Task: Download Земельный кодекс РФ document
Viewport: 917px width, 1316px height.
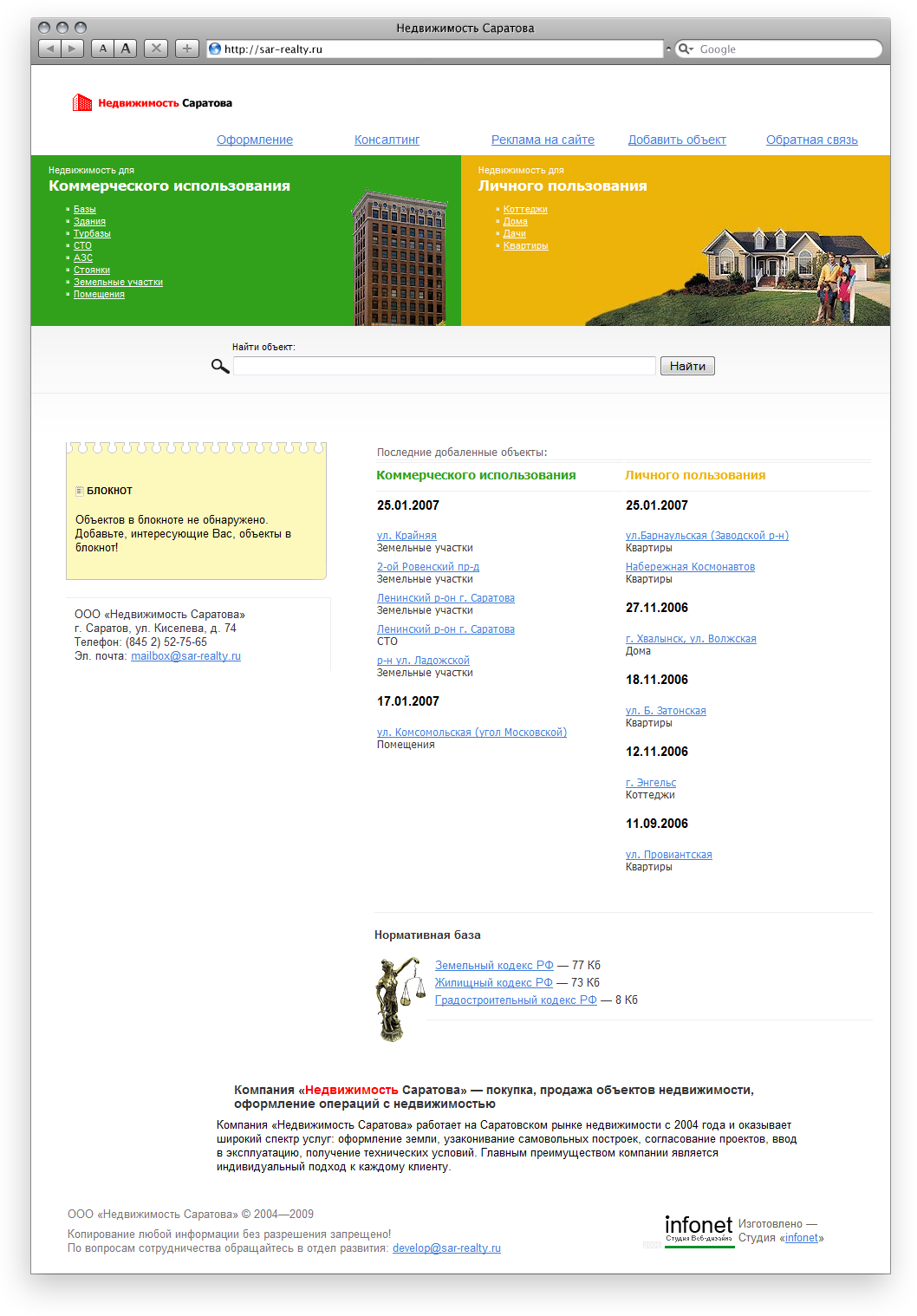Action: pyautogui.click(x=494, y=966)
